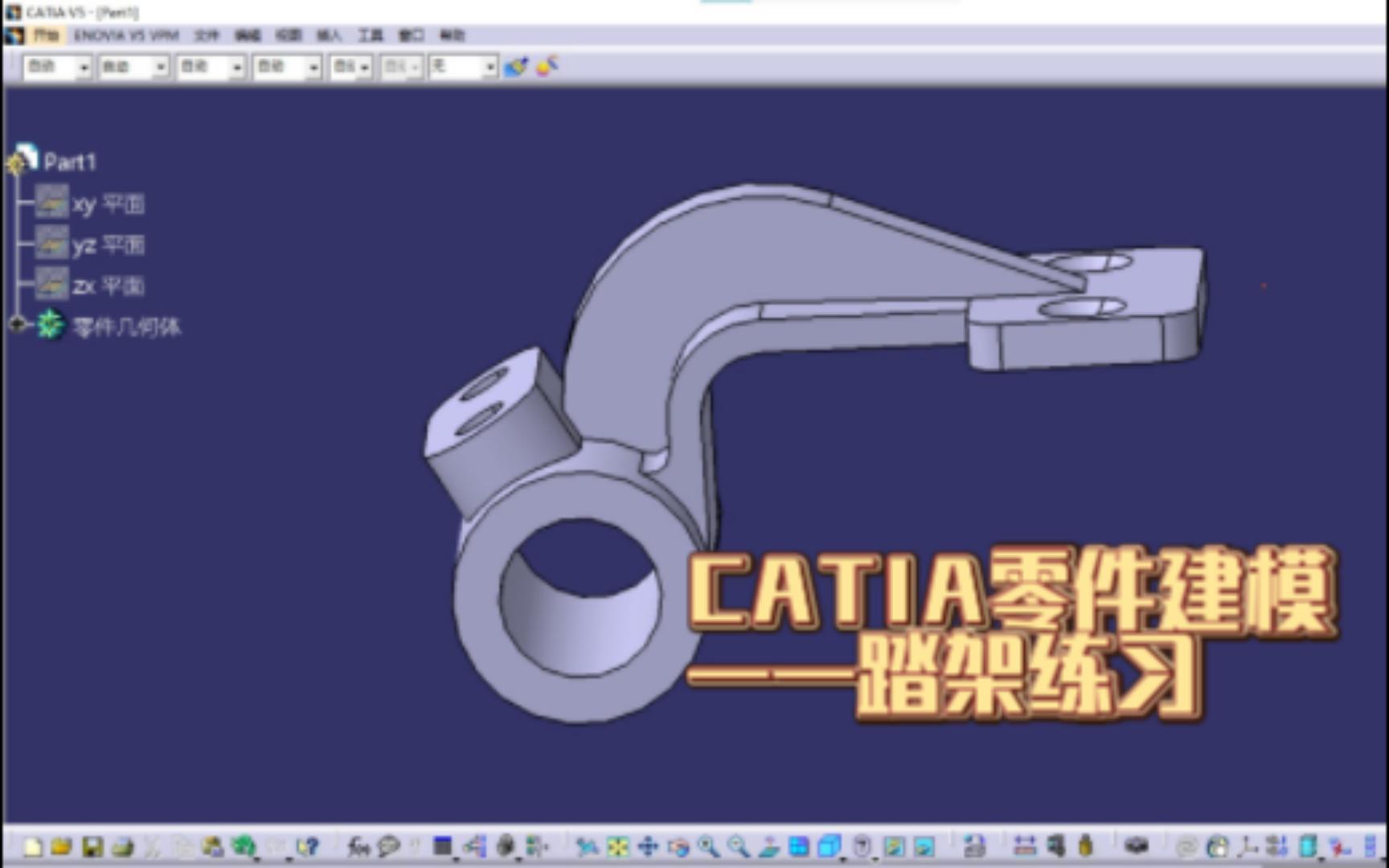Image resolution: width=1389 pixels, height=868 pixels.
Task: Select 零件几何体 in the tree
Action: coord(126,326)
